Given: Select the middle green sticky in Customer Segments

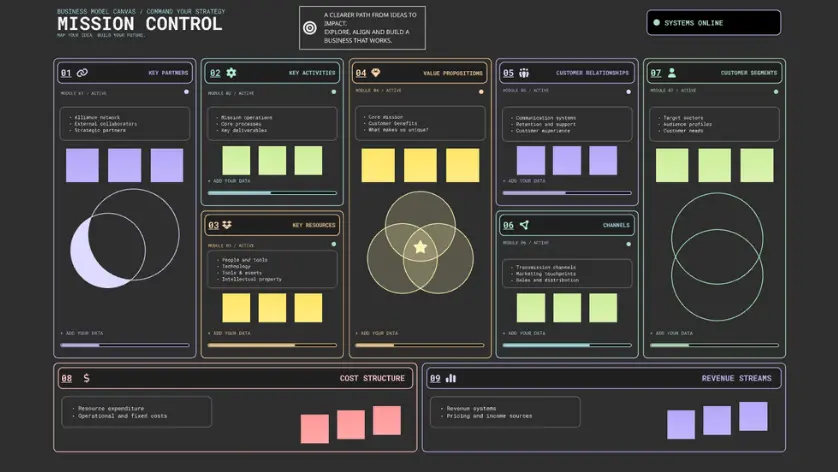Looking at the screenshot, I should pyautogui.click(x=715, y=165).
